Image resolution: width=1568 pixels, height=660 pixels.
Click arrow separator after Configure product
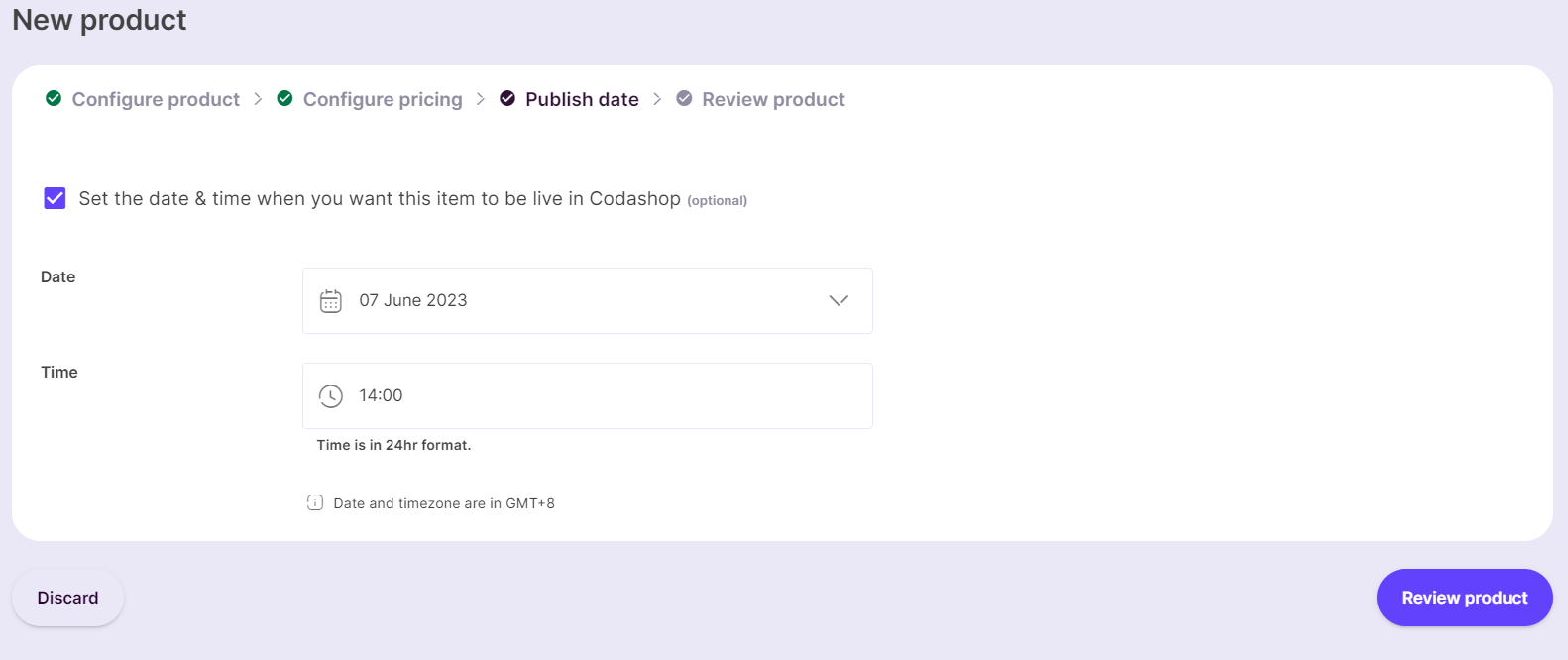point(258,99)
